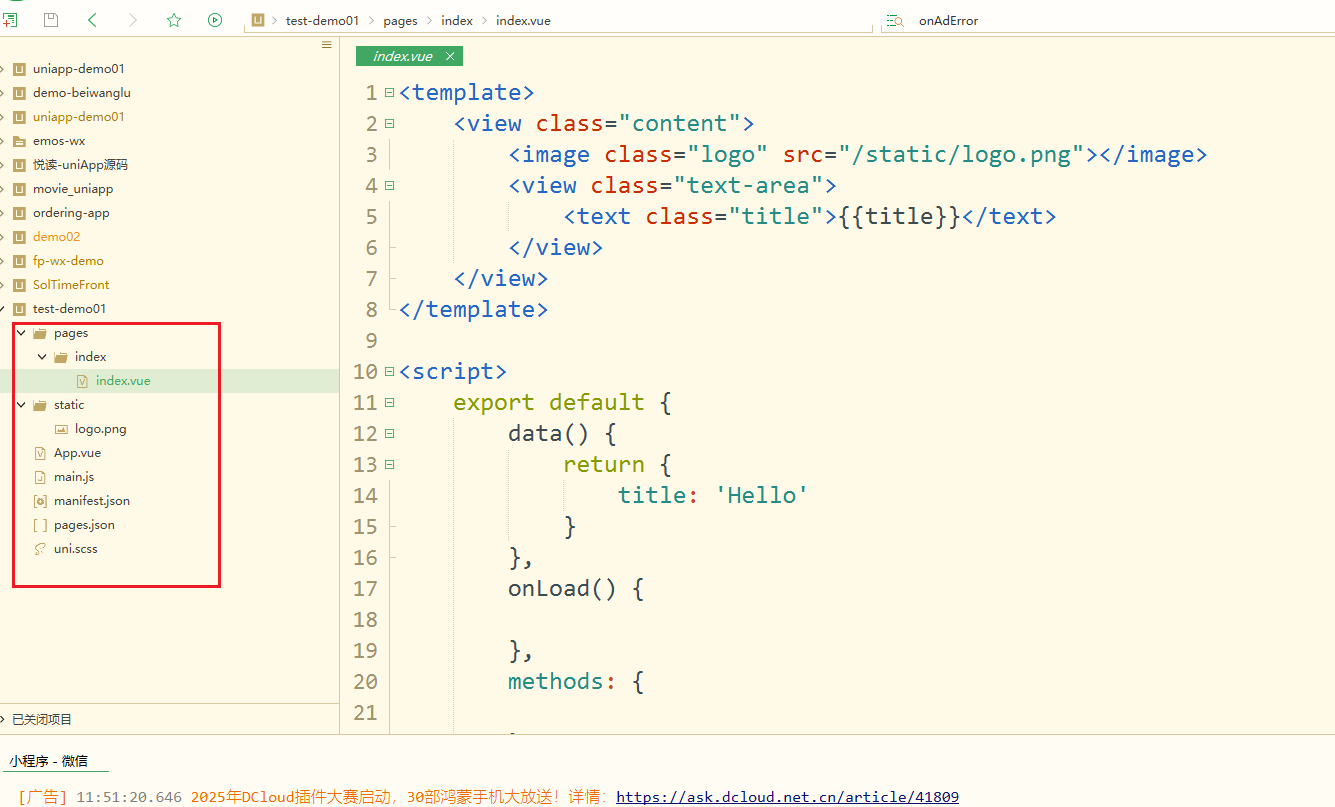
Task: Open the ask.dcloud.net.cn article link
Action: [x=787, y=797]
